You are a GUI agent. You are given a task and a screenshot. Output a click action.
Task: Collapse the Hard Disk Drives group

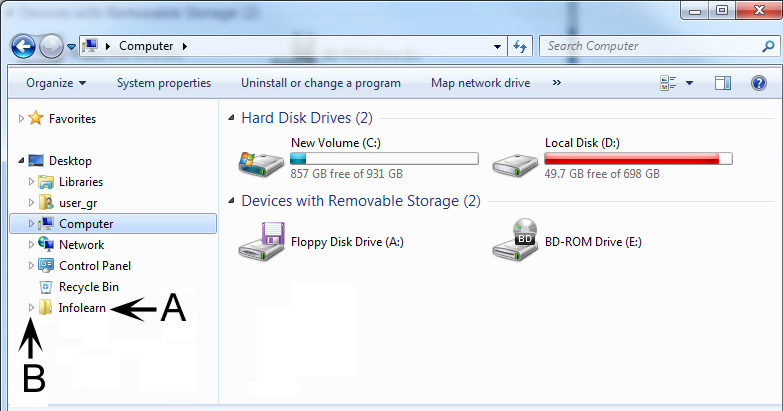(231, 118)
